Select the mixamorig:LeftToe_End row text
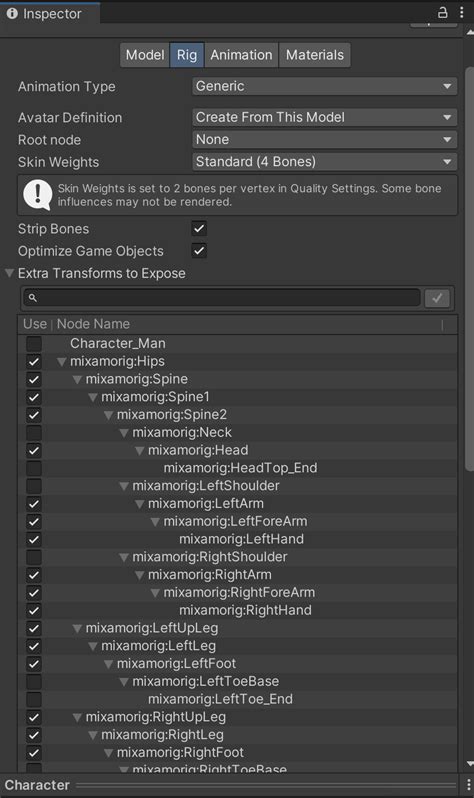 click(220, 699)
